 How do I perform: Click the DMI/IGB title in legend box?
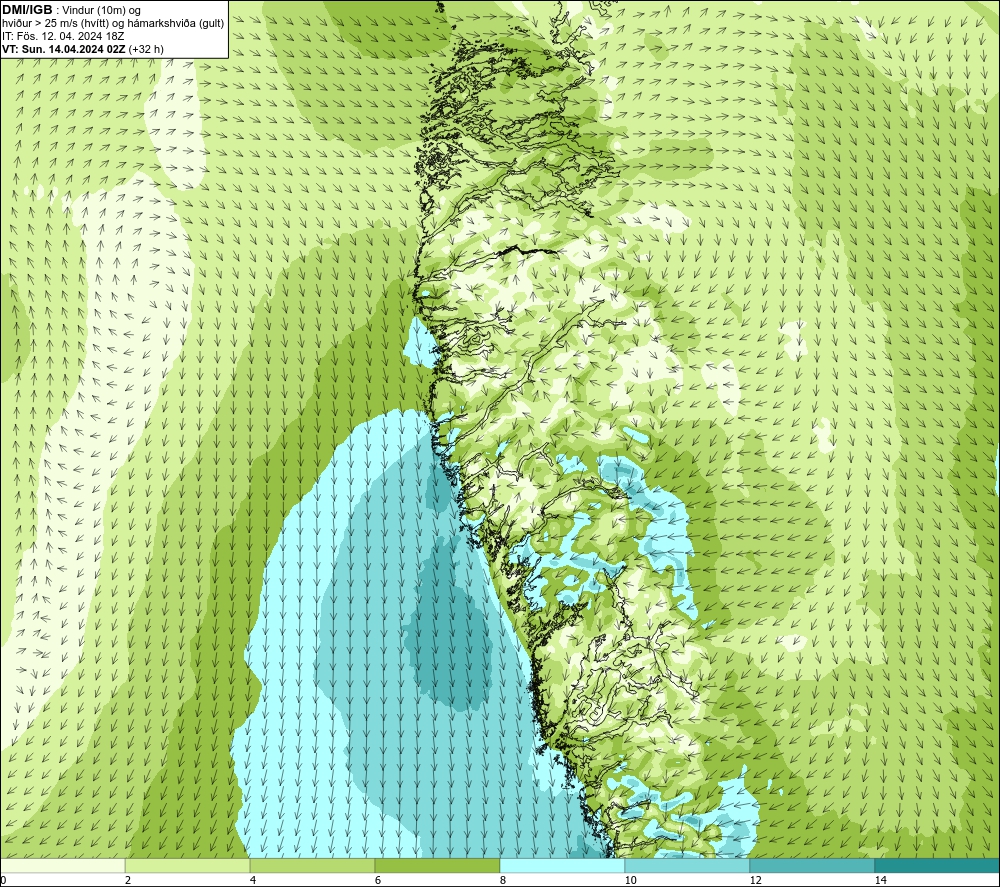coord(27,10)
